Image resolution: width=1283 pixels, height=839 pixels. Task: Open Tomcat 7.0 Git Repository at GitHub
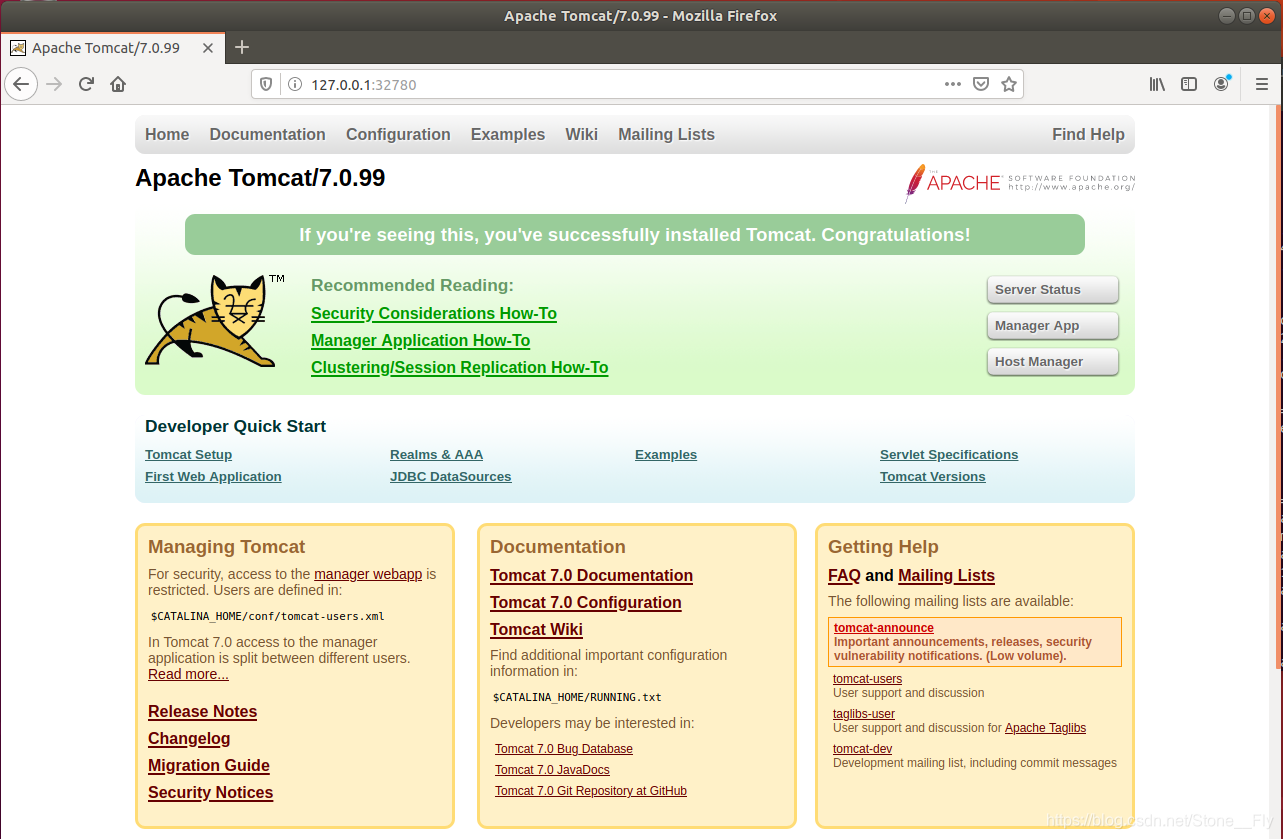[591, 791]
